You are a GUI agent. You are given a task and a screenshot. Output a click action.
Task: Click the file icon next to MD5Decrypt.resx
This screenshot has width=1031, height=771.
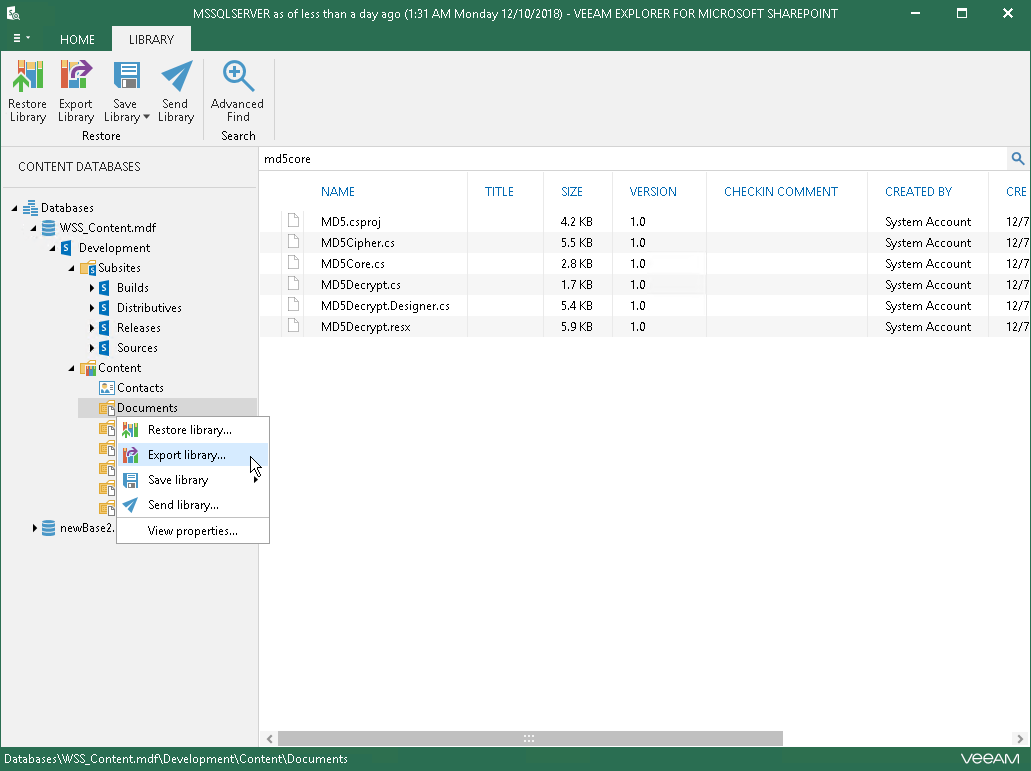click(293, 326)
